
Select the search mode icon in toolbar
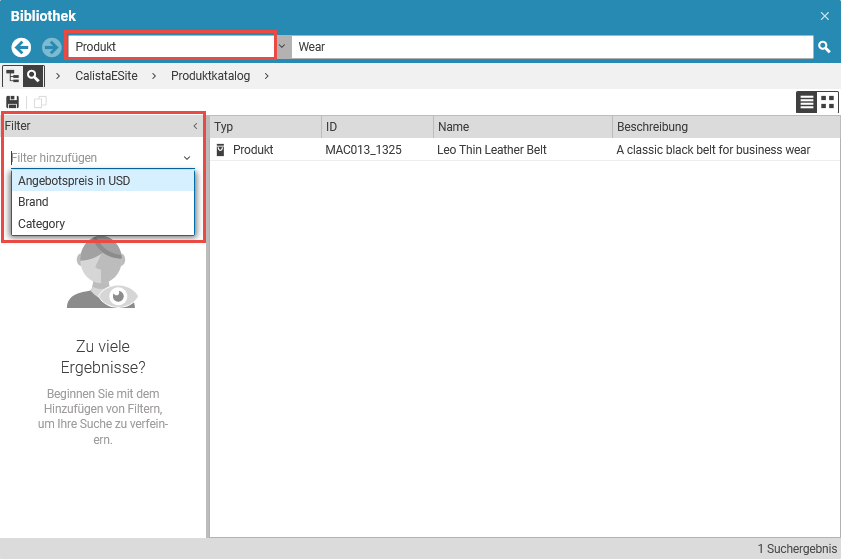[x=33, y=76]
